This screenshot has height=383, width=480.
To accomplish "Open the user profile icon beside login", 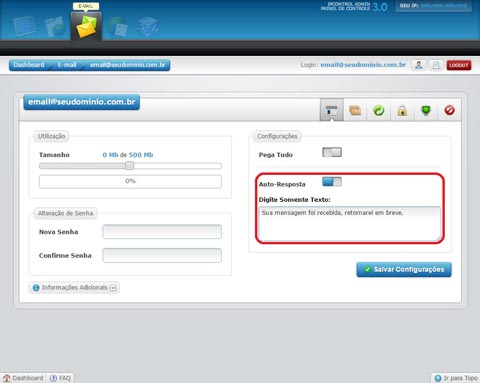I will [x=419, y=65].
